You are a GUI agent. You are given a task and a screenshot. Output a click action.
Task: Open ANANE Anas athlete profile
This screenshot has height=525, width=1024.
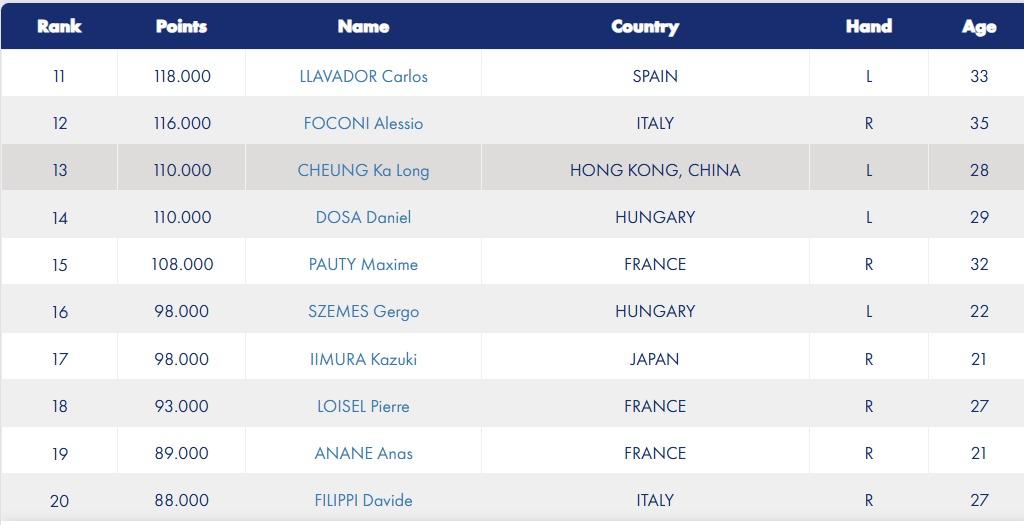363,453
